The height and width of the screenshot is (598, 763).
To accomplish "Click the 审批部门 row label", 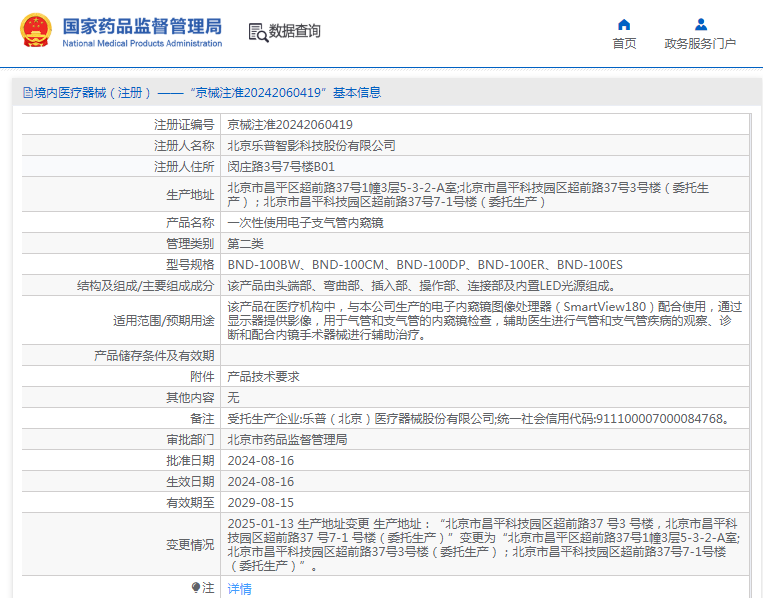I will pos(190,439).
